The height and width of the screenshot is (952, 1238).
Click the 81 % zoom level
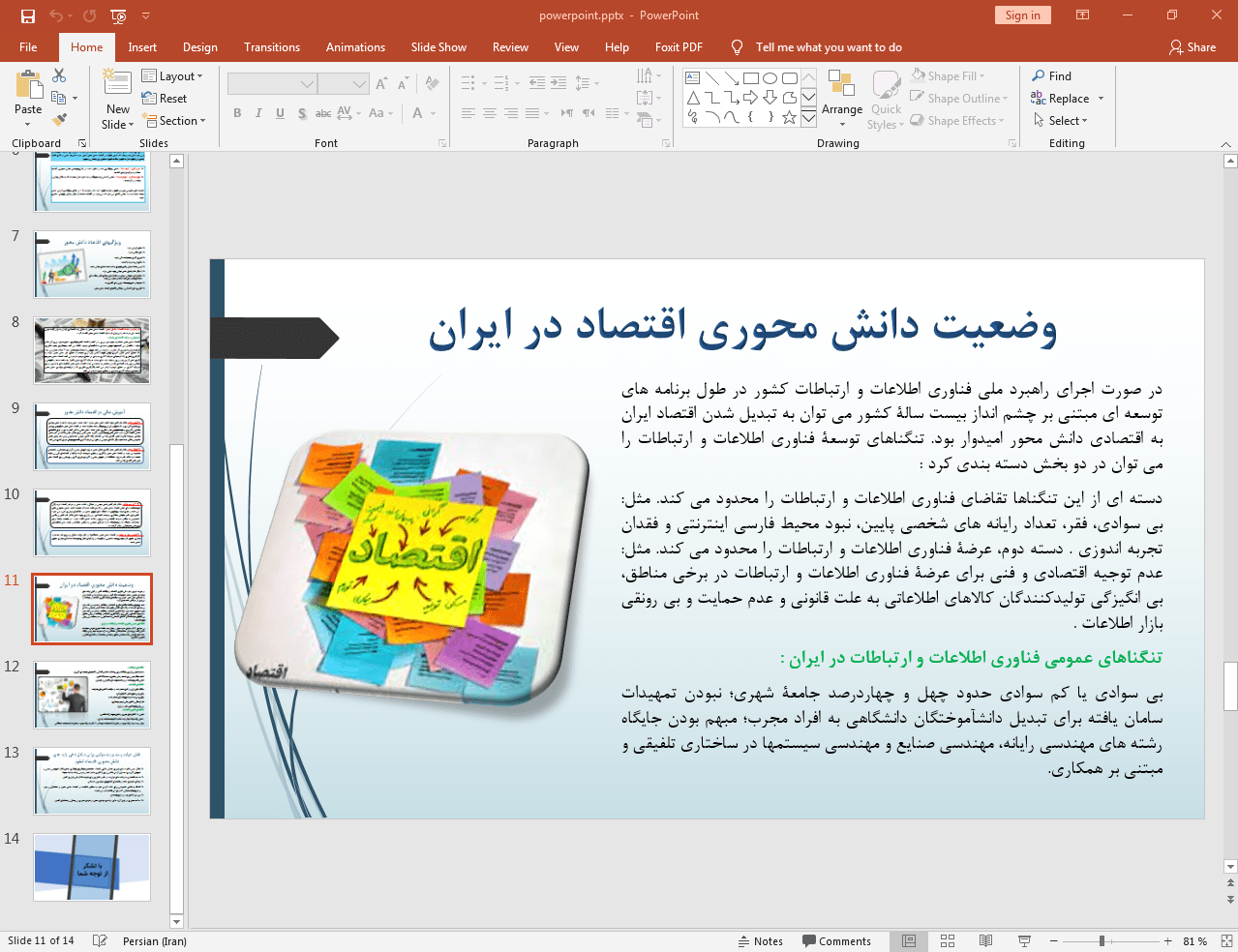[x=1195, y=940]
